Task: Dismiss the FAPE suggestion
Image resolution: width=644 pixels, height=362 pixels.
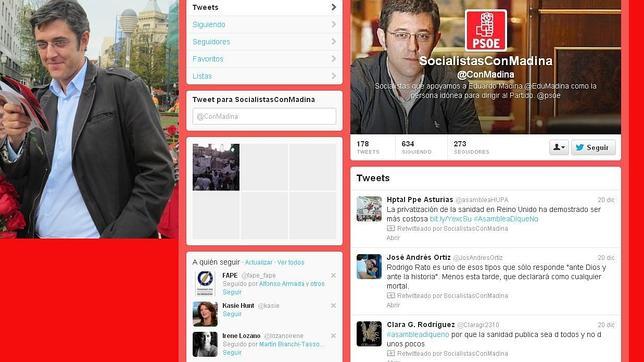Action: point(334,275)
